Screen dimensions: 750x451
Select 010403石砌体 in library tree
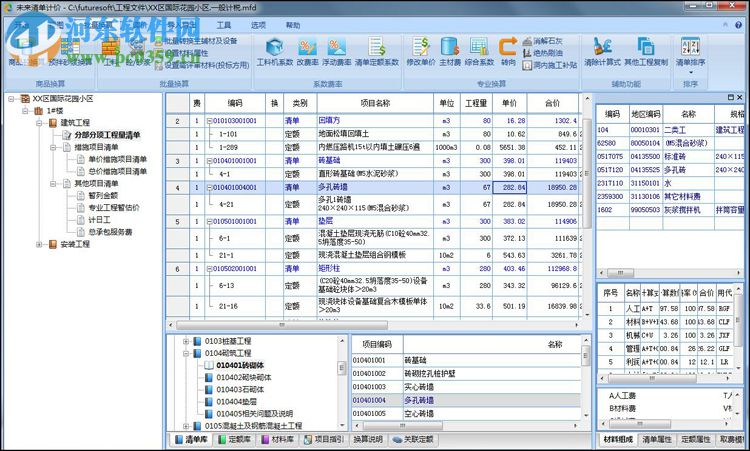[x=240, y=390]
